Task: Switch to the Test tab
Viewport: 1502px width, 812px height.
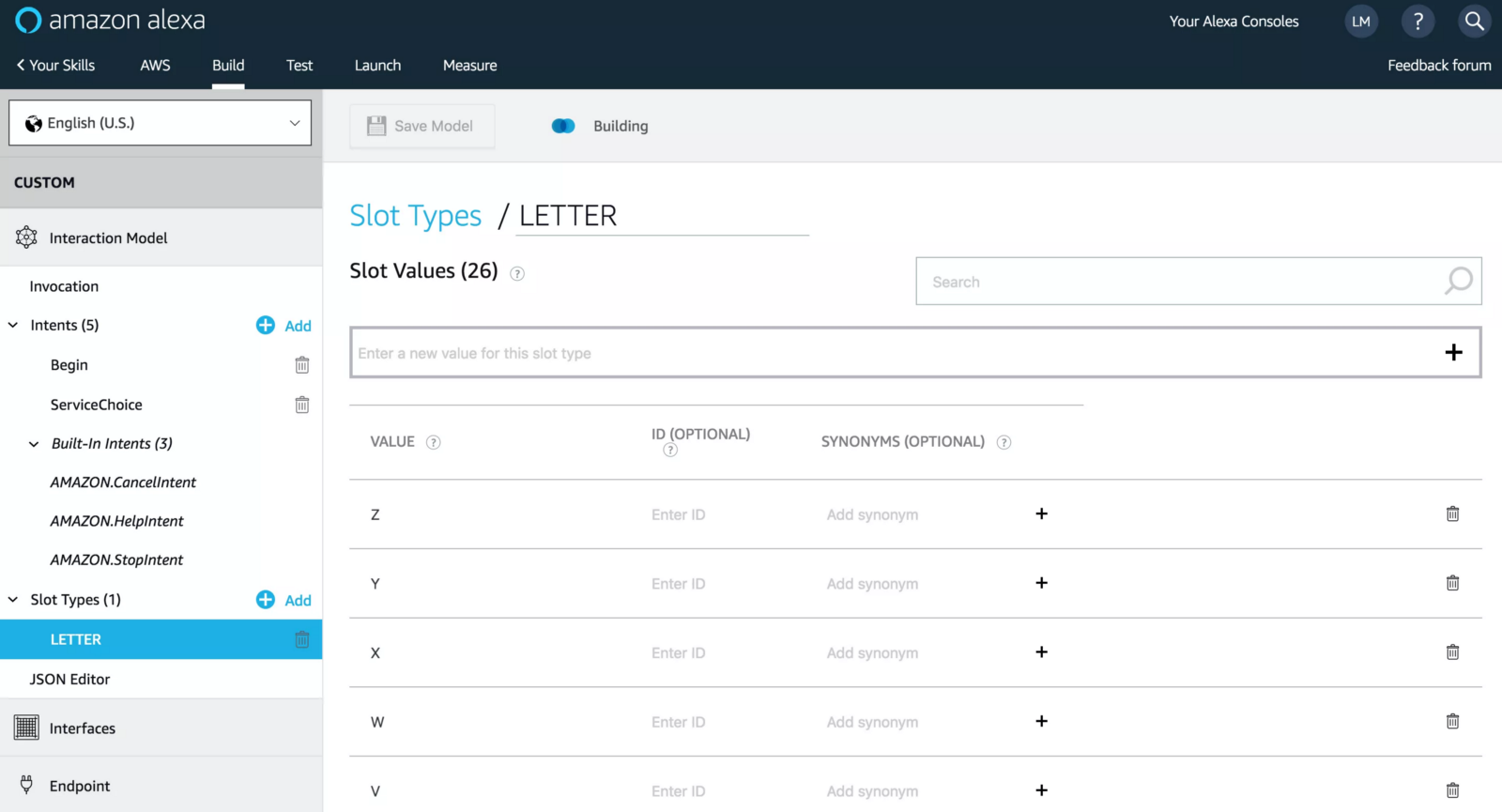Action: point(299,66)
